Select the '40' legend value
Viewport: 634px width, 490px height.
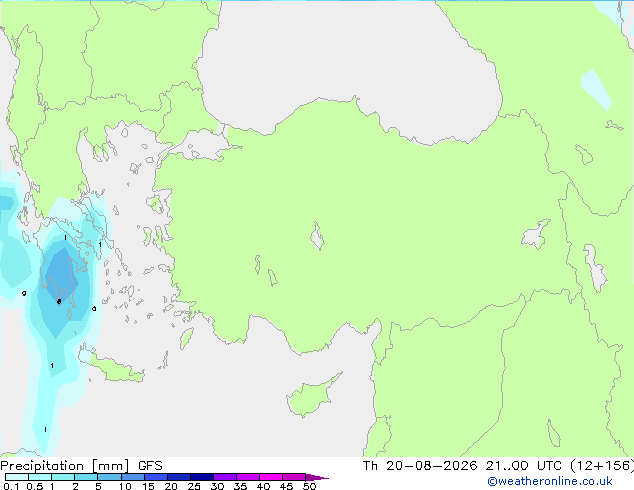pos(263,486)
